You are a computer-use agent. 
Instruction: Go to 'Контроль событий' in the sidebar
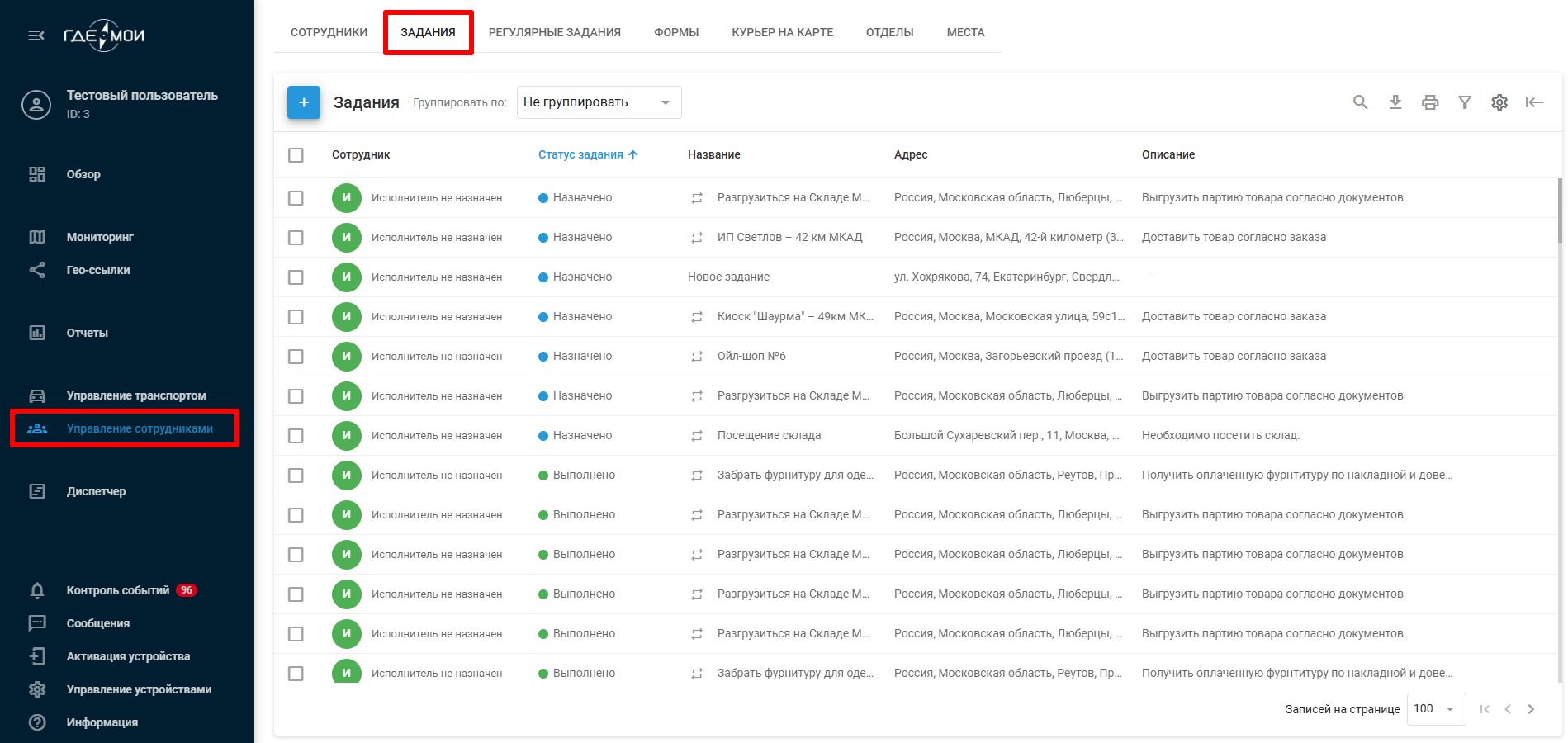pos(117,590)
